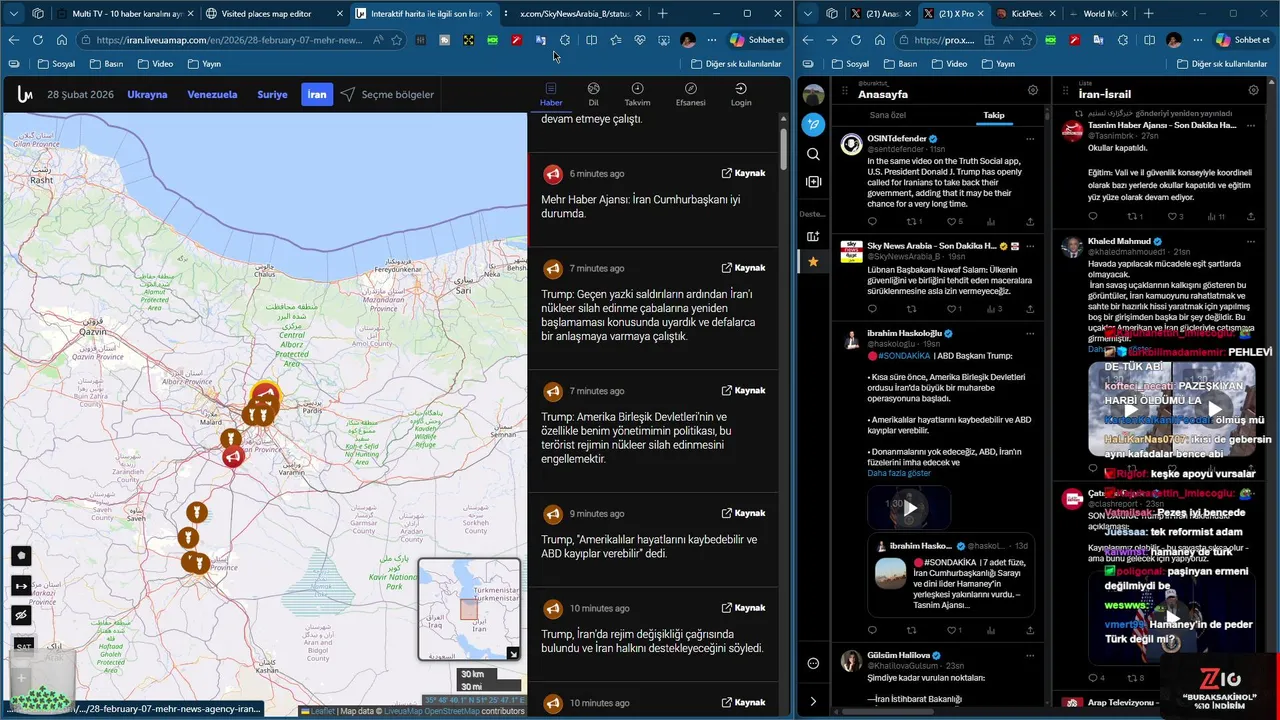Switch to the Venezuela region
This screenshot has width=1280, height=720.
click(x=212, y=94)
